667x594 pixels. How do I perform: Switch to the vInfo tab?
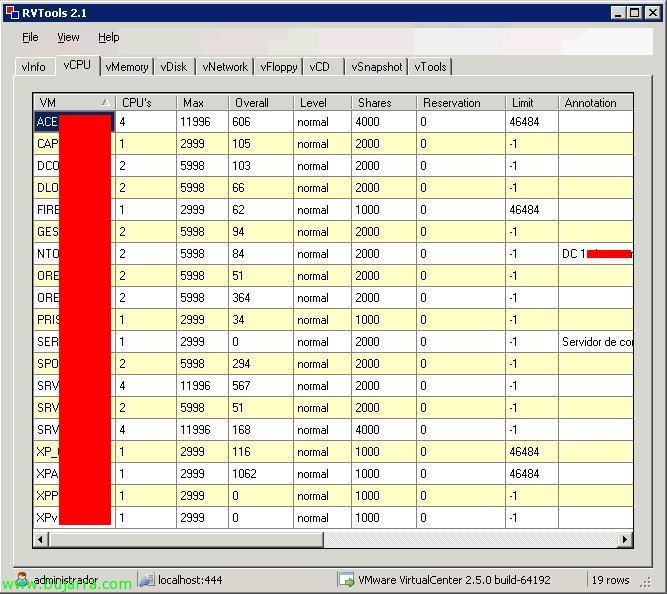pos(34,67)
